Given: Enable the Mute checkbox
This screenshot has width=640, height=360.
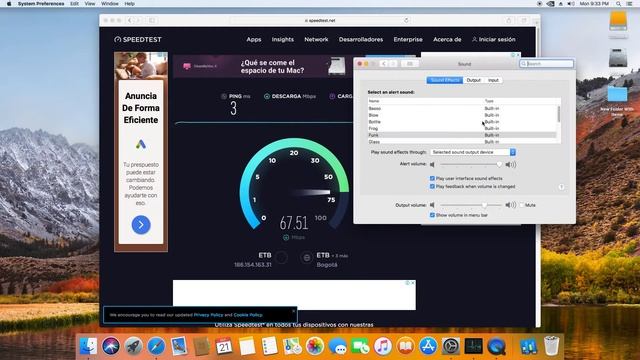Looking at the screenshot, I should pos(522,205).
